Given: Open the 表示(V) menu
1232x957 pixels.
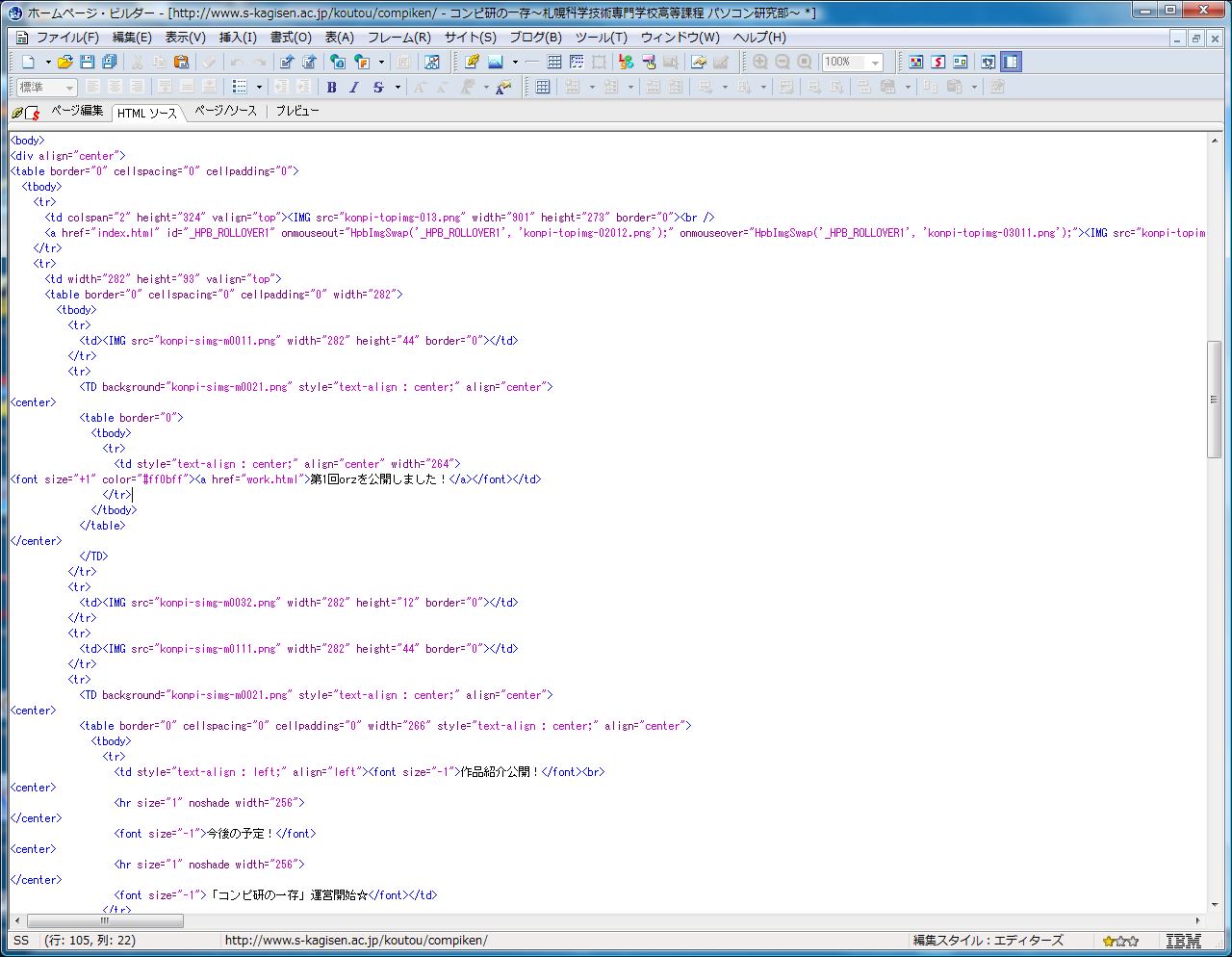Looking at the screenshot, I should [185, 38].
